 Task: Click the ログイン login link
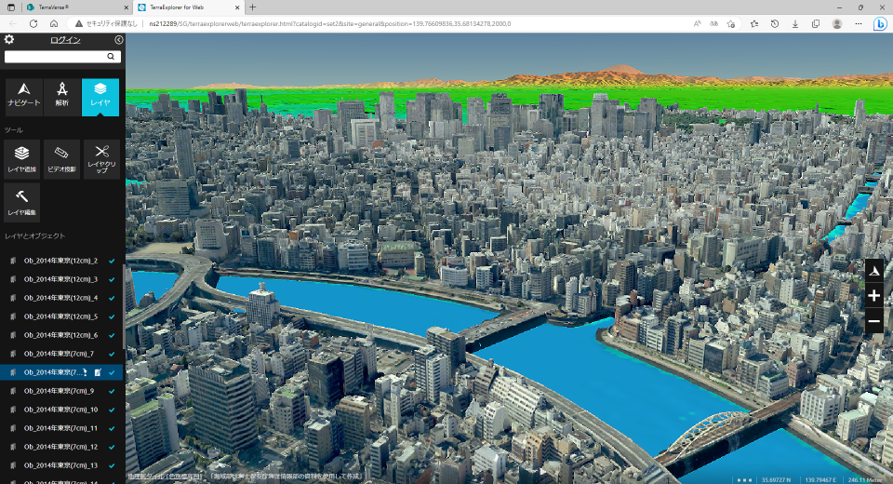pyautogui.click(x=65, y=40)
